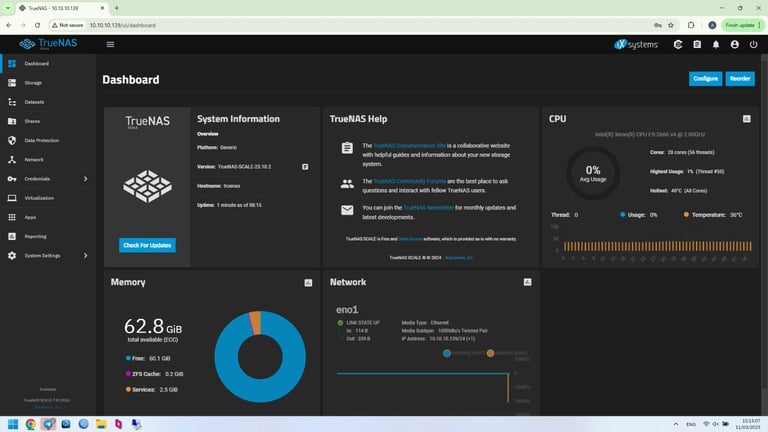
Task: Open Storage page in sidebar
Action: coord(48,83)
